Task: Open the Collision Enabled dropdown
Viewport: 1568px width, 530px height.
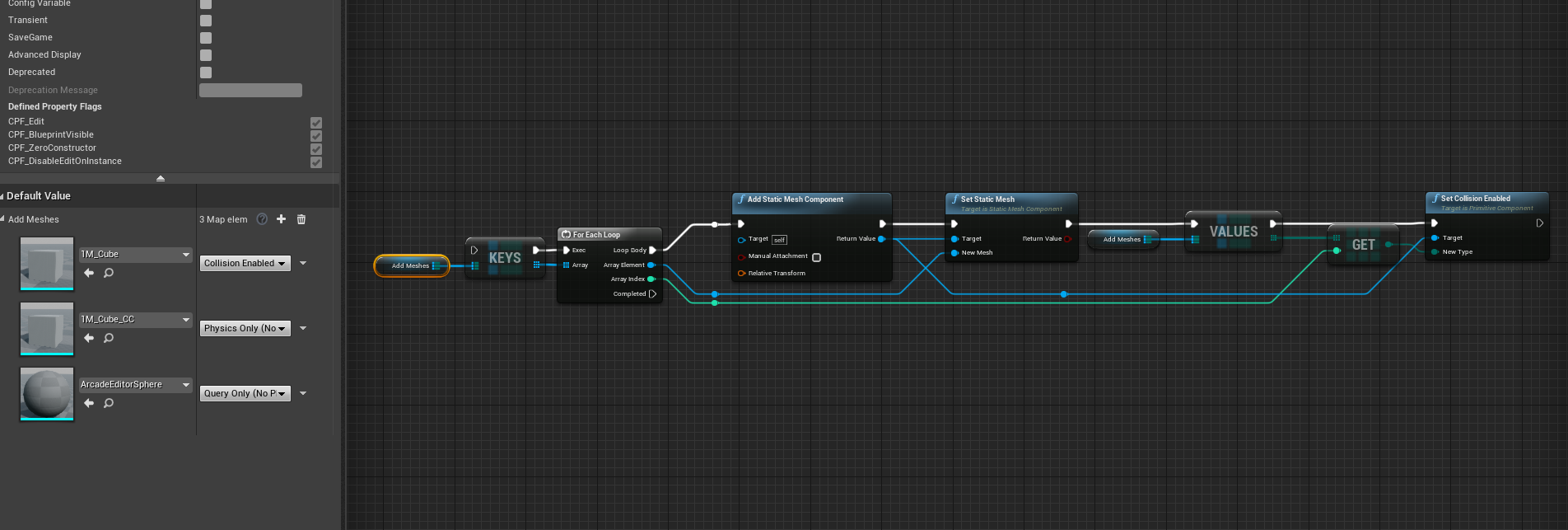Action: [x=245, y=263]
